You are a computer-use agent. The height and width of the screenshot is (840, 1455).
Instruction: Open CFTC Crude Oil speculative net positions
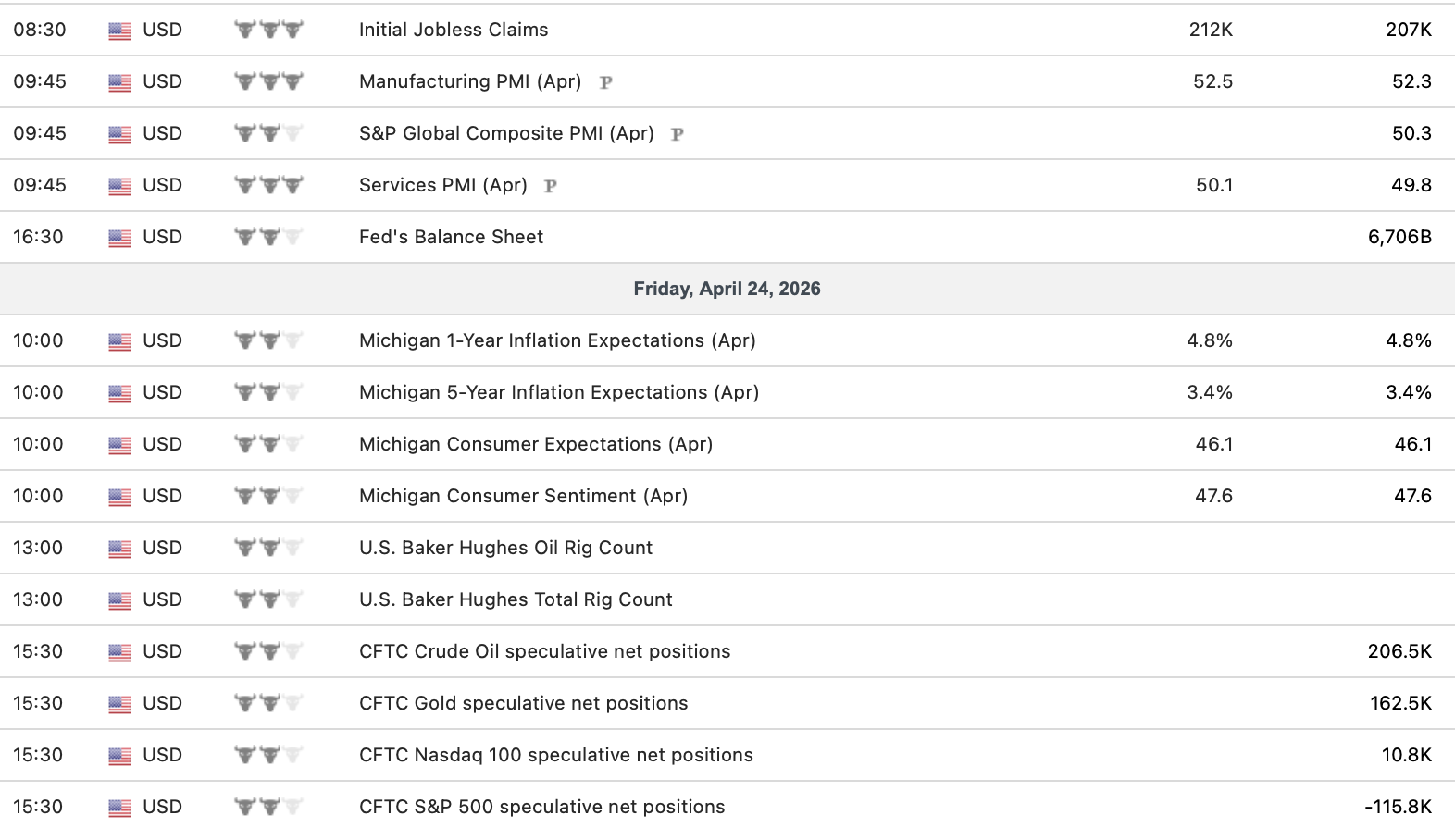point(544,651)
